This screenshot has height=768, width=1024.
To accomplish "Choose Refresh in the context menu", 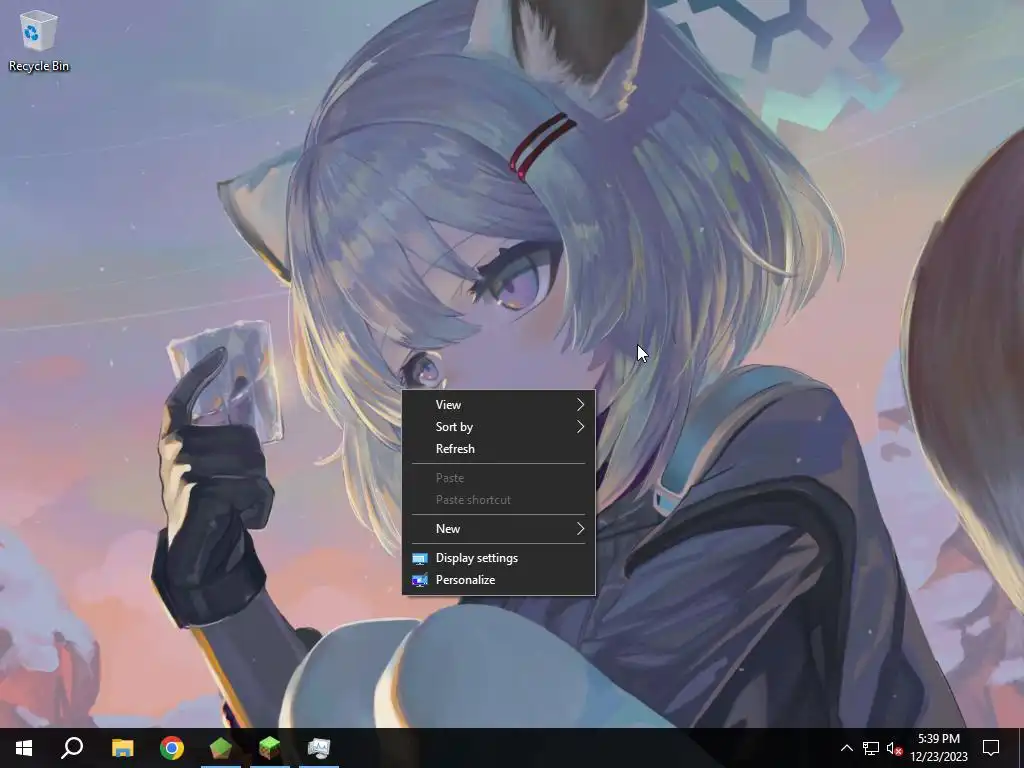I will [x=498, y=449].
